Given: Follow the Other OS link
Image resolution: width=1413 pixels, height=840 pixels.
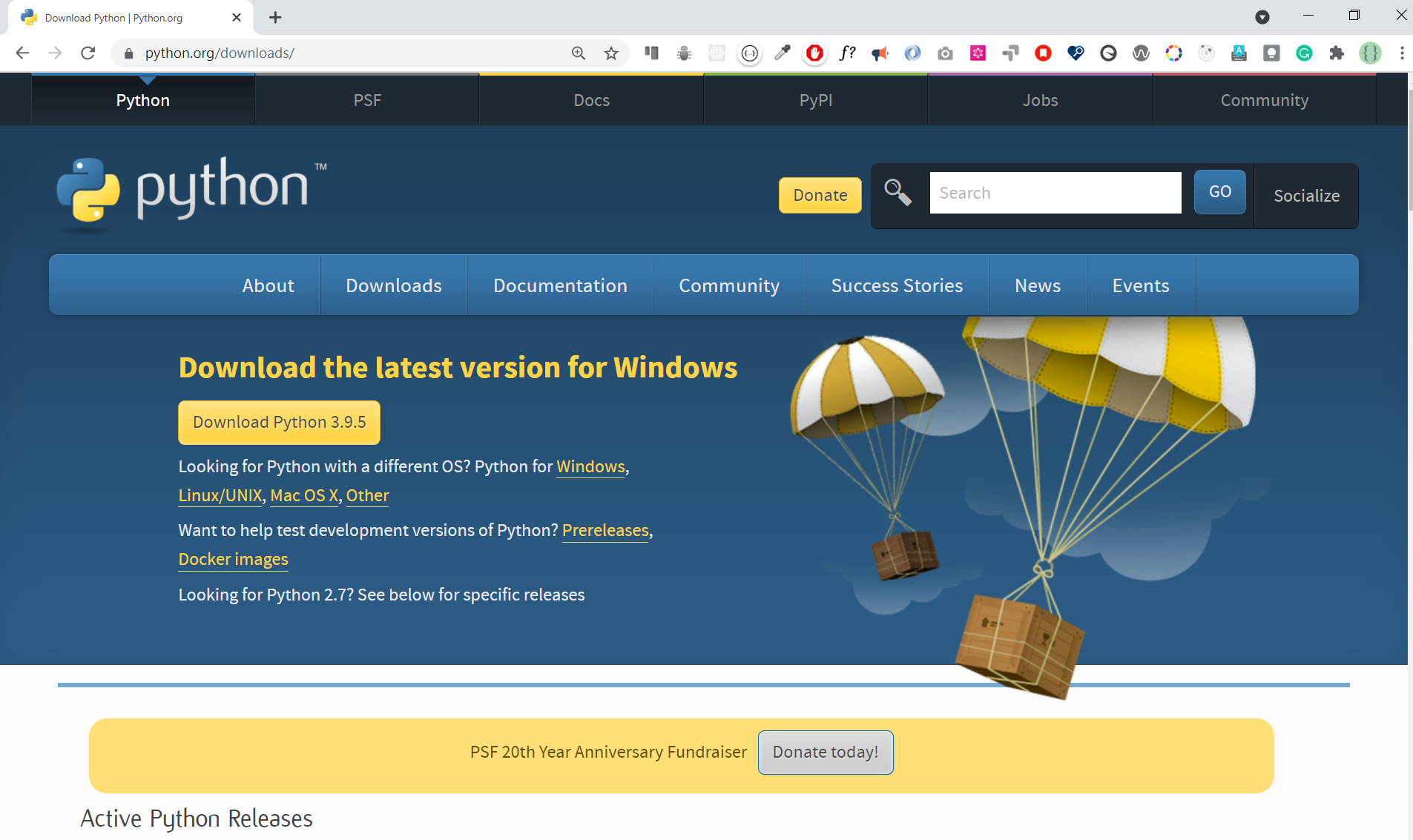Looking at the screenshot, I should [x=367, y=495].
